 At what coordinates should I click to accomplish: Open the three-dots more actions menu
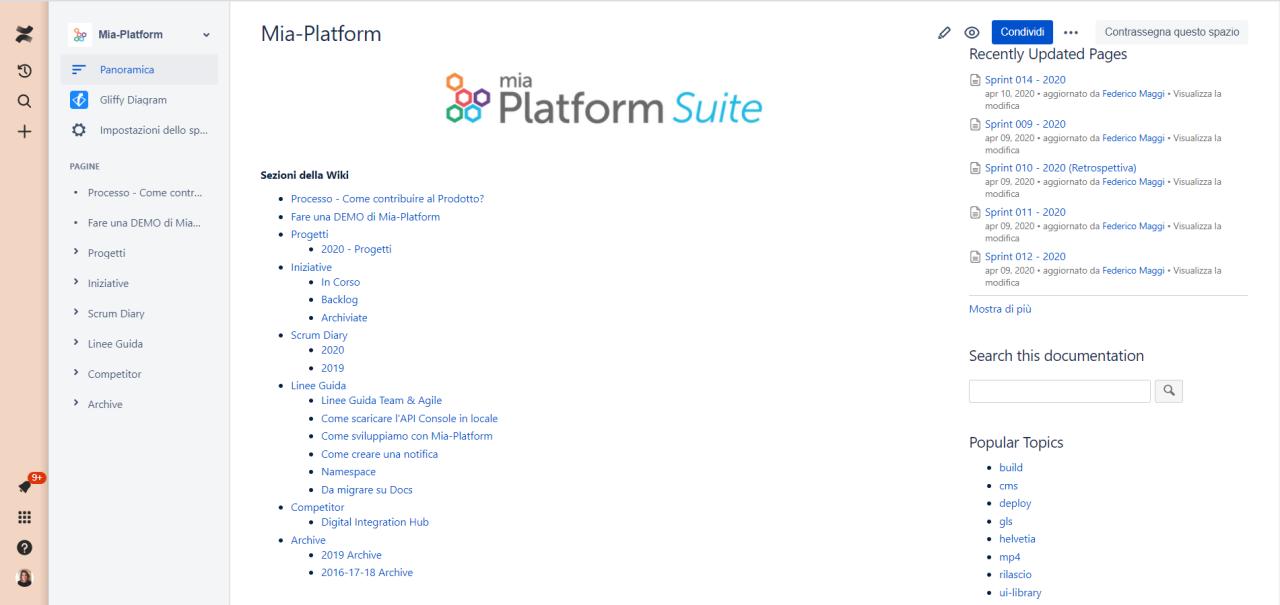[1071, 32]
